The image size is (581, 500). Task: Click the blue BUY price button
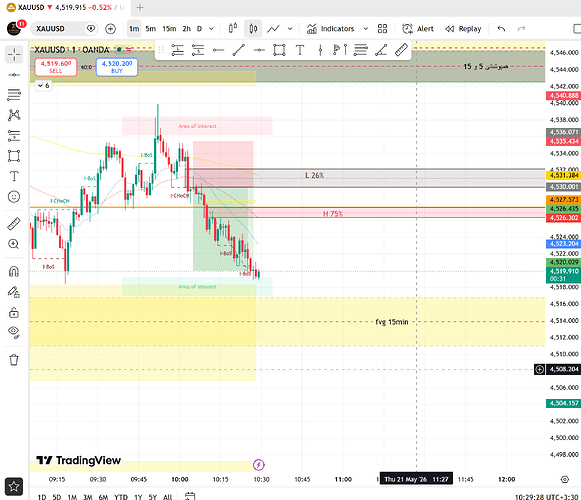pyautogui.click(x=117, y=67)
